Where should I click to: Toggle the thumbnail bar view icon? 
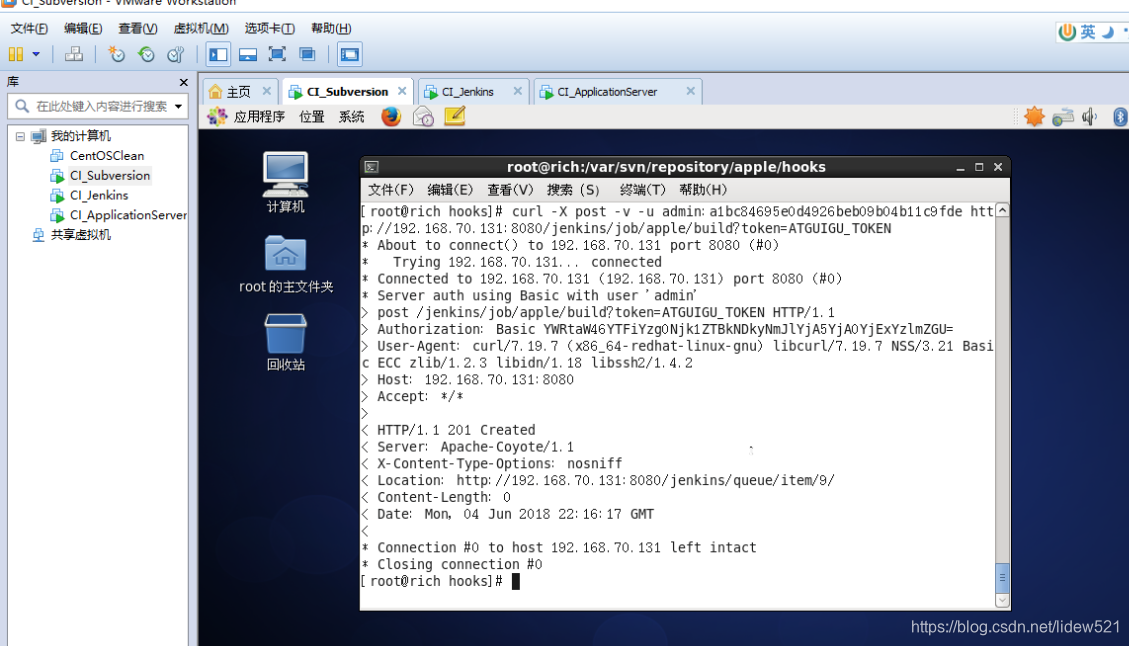tap(248, 54)
